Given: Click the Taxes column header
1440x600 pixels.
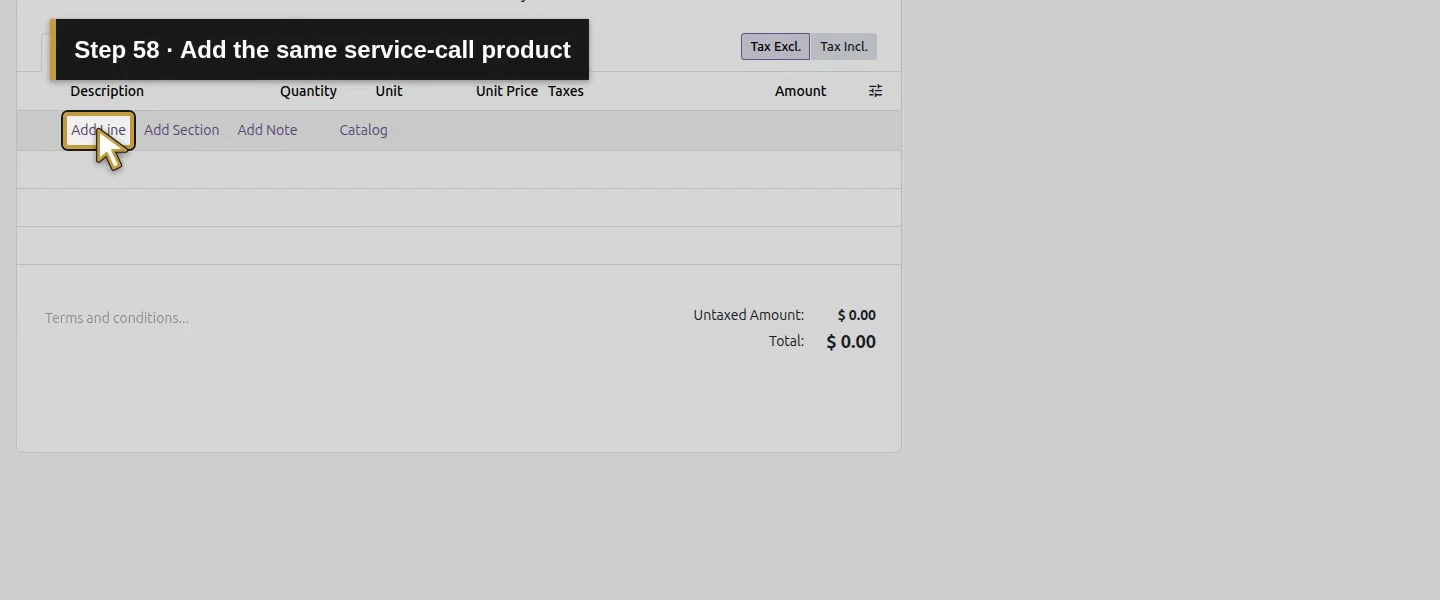Looking at the screenshot, I should [566, 91].
